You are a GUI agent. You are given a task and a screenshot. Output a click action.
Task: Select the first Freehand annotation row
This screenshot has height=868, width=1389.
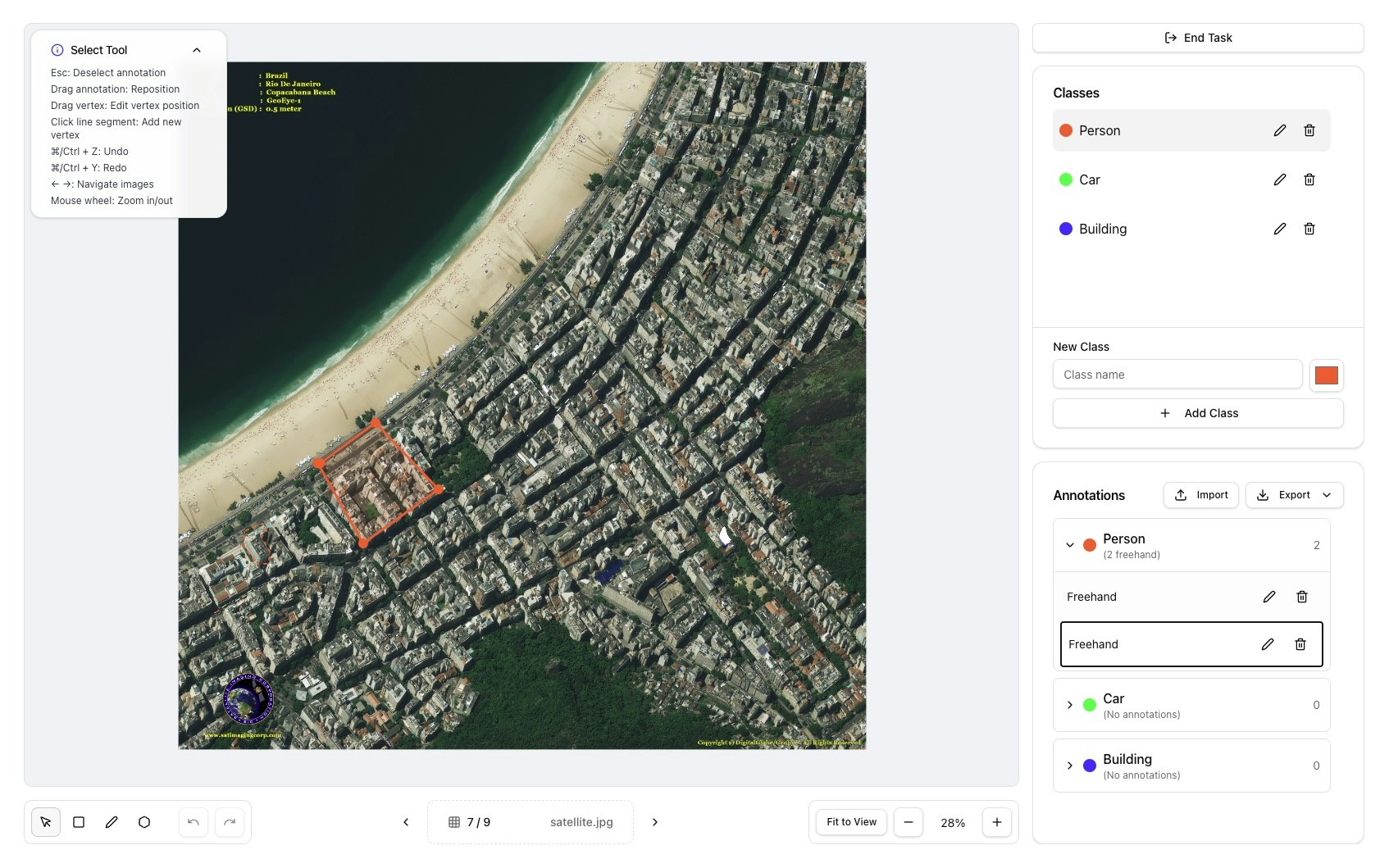[x=1191, y=597]
